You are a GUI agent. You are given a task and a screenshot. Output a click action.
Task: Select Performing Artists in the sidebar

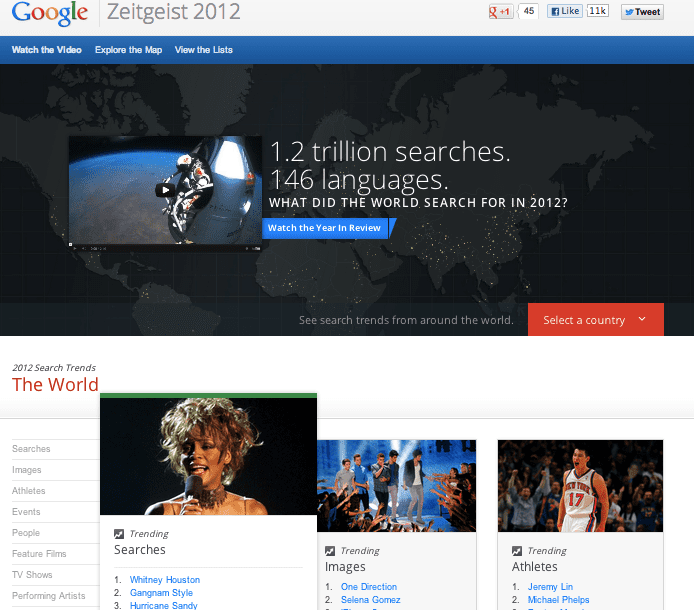click(x=48, y=595)
